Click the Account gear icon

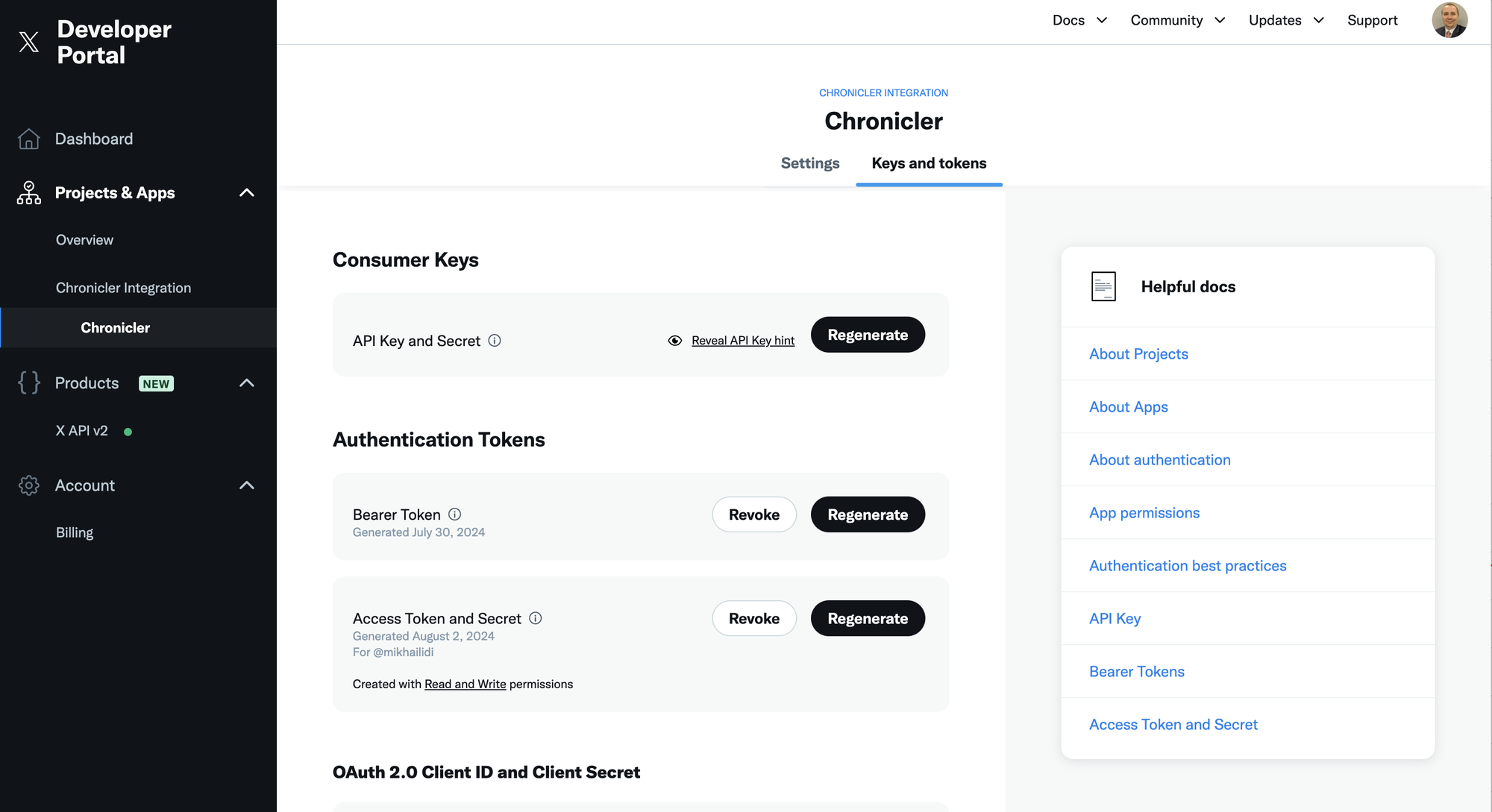coord(28,485)
